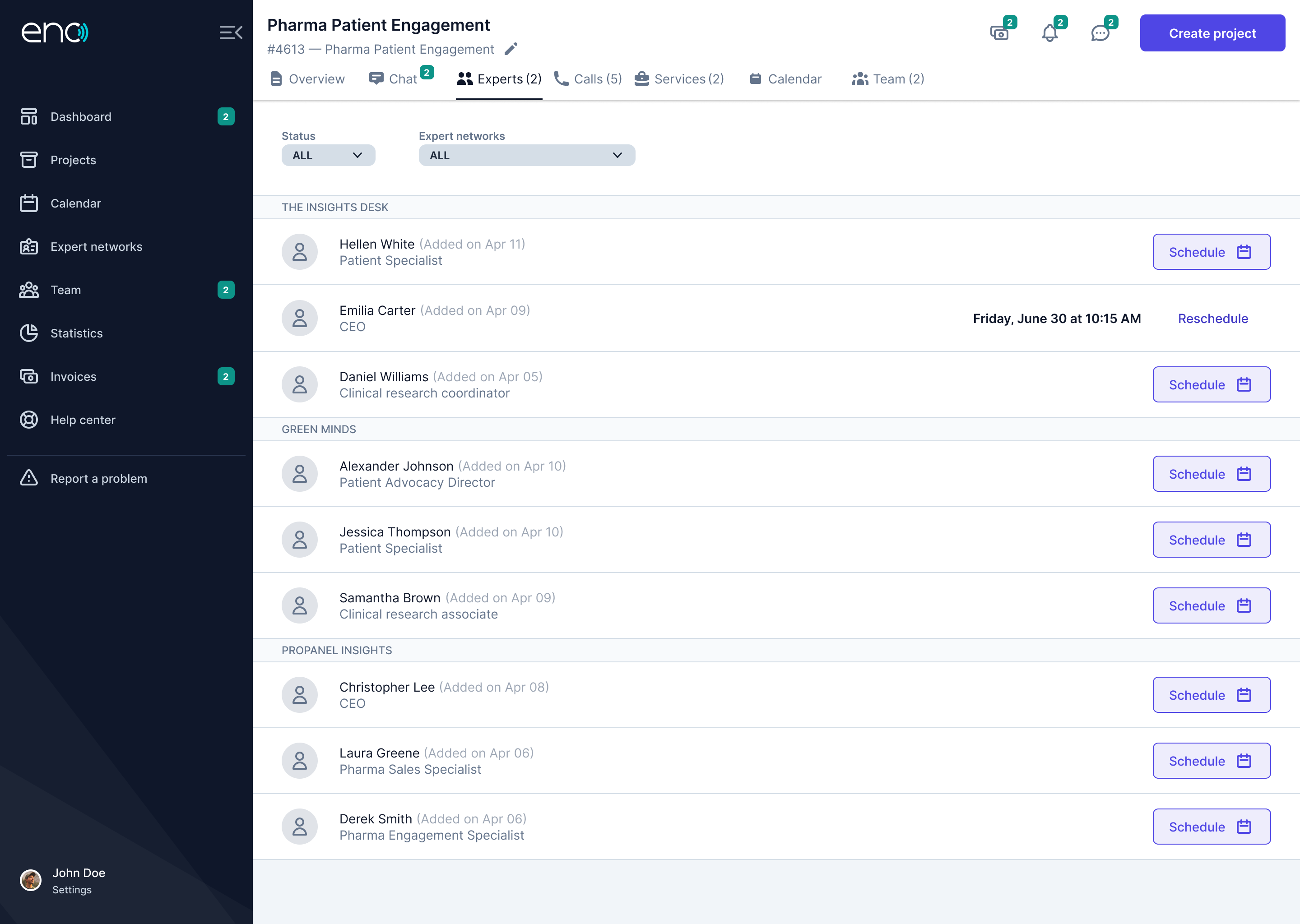Expand the Expert networks filter dropdown
1300x924 pixels.
[x=526, y=155]
